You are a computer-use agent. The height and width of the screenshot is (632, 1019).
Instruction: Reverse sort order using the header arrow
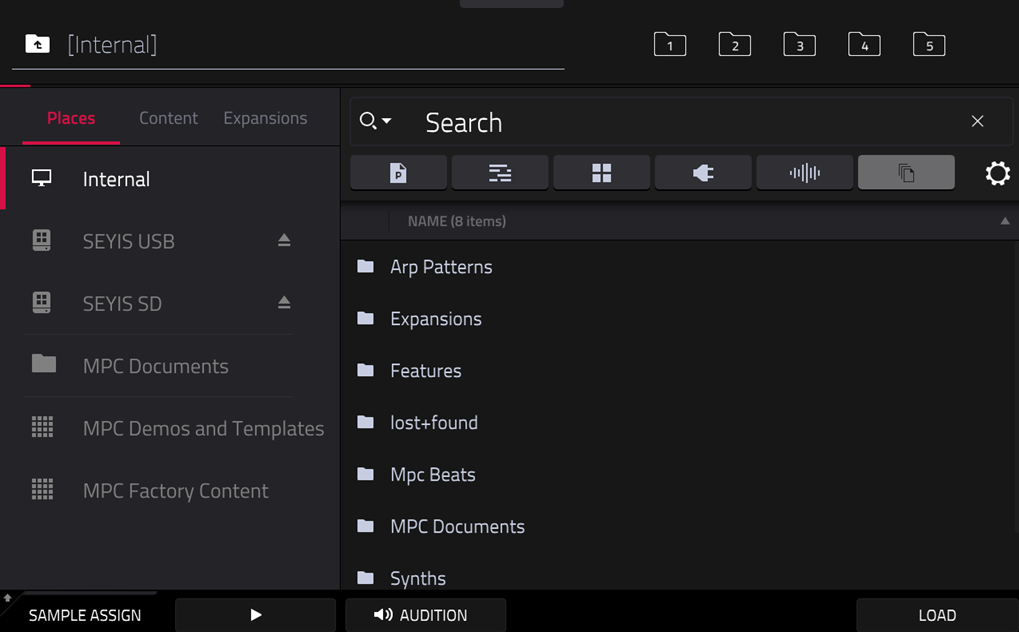(x=1005, y=221)
